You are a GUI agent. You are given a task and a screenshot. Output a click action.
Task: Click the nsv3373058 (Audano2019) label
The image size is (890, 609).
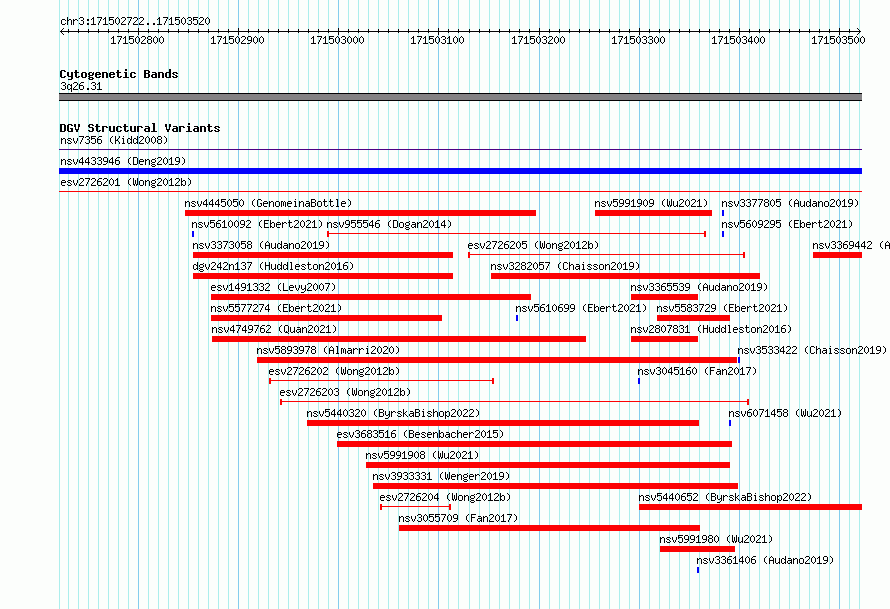[261, 245]
